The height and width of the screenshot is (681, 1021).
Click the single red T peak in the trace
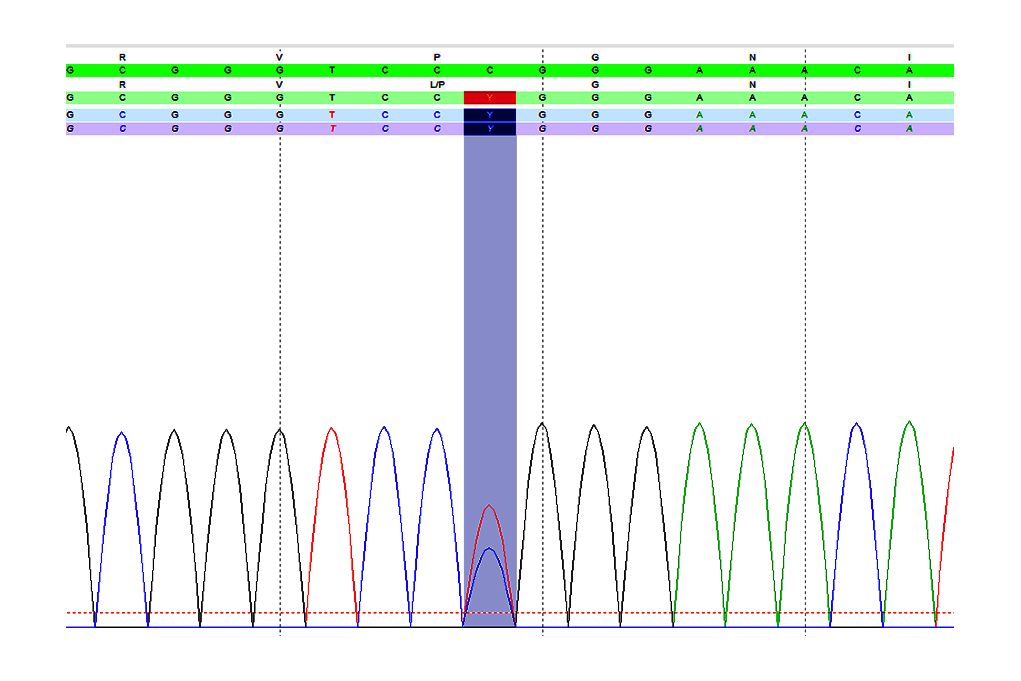pyautogui.click(x=332, y=429)
